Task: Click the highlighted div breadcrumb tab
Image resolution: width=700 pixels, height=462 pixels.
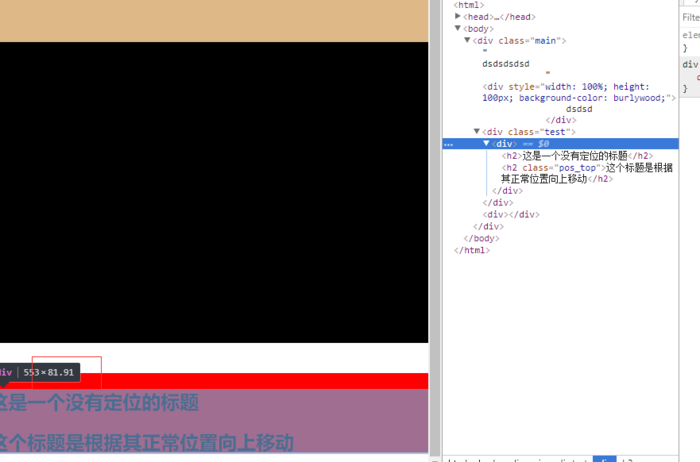Action: tap(604, 459)
